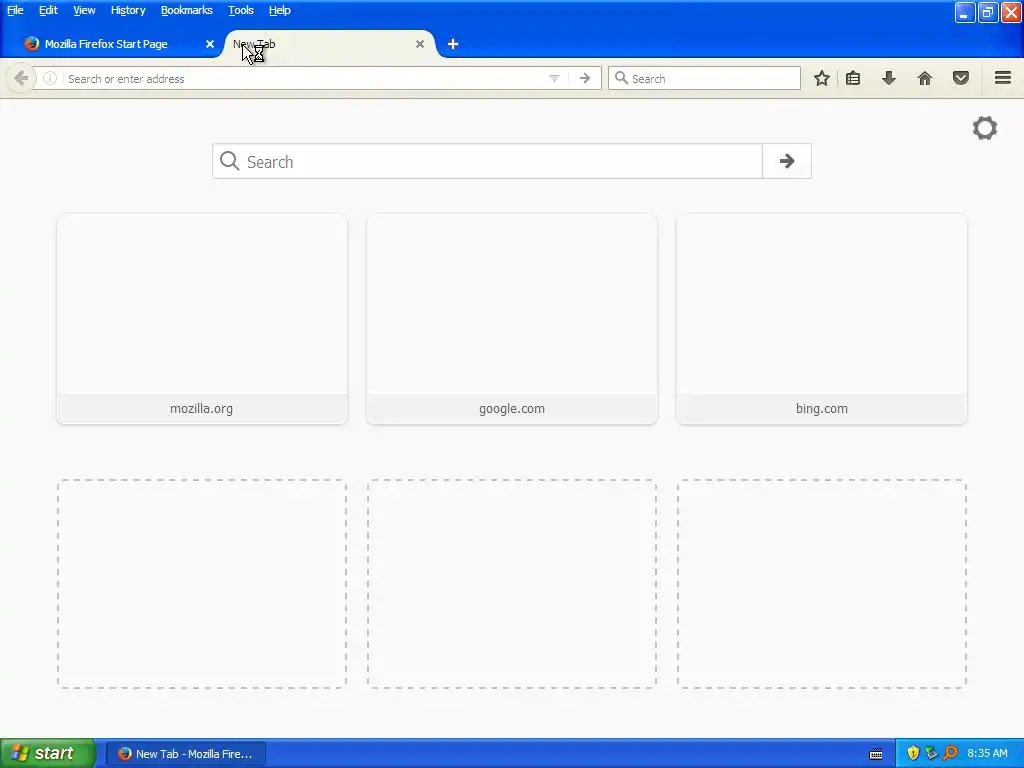Open a new tab with plus button
1024x768 pixels.
453,44
